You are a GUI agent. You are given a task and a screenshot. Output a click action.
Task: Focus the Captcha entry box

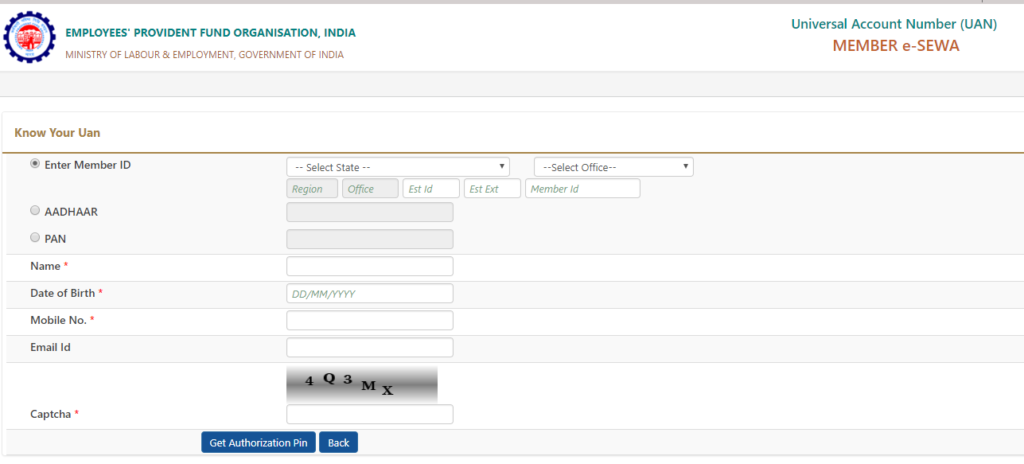[370, 414]
